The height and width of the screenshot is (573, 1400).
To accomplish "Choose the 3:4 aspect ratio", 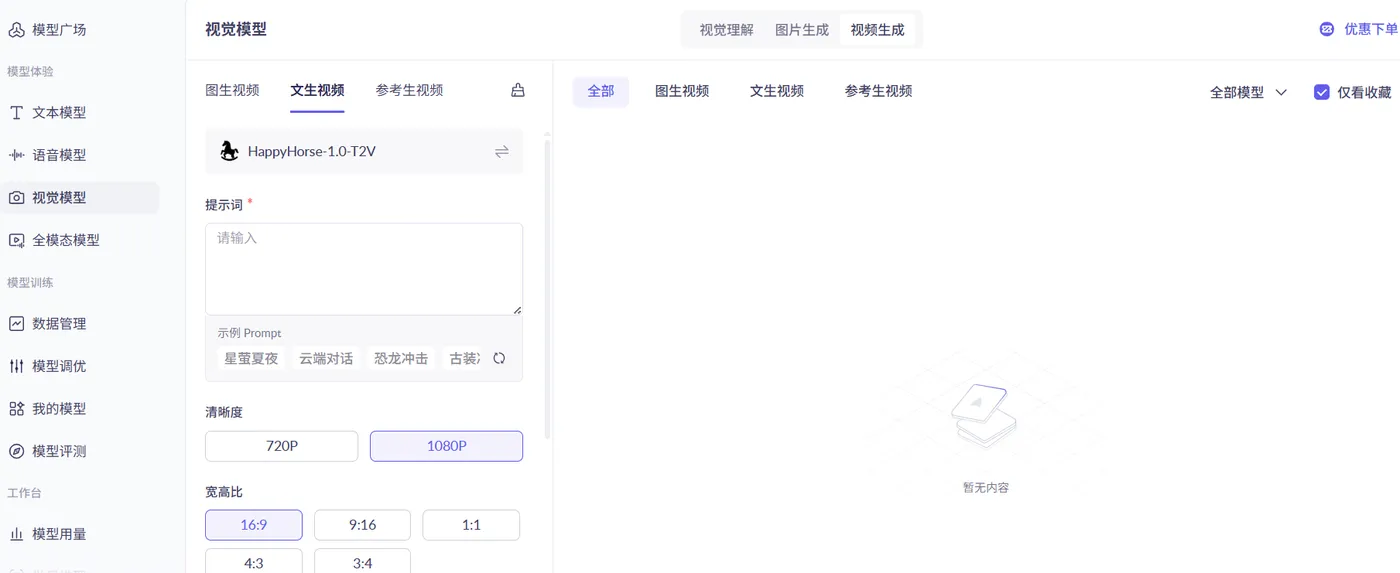I will pos(362,561).
